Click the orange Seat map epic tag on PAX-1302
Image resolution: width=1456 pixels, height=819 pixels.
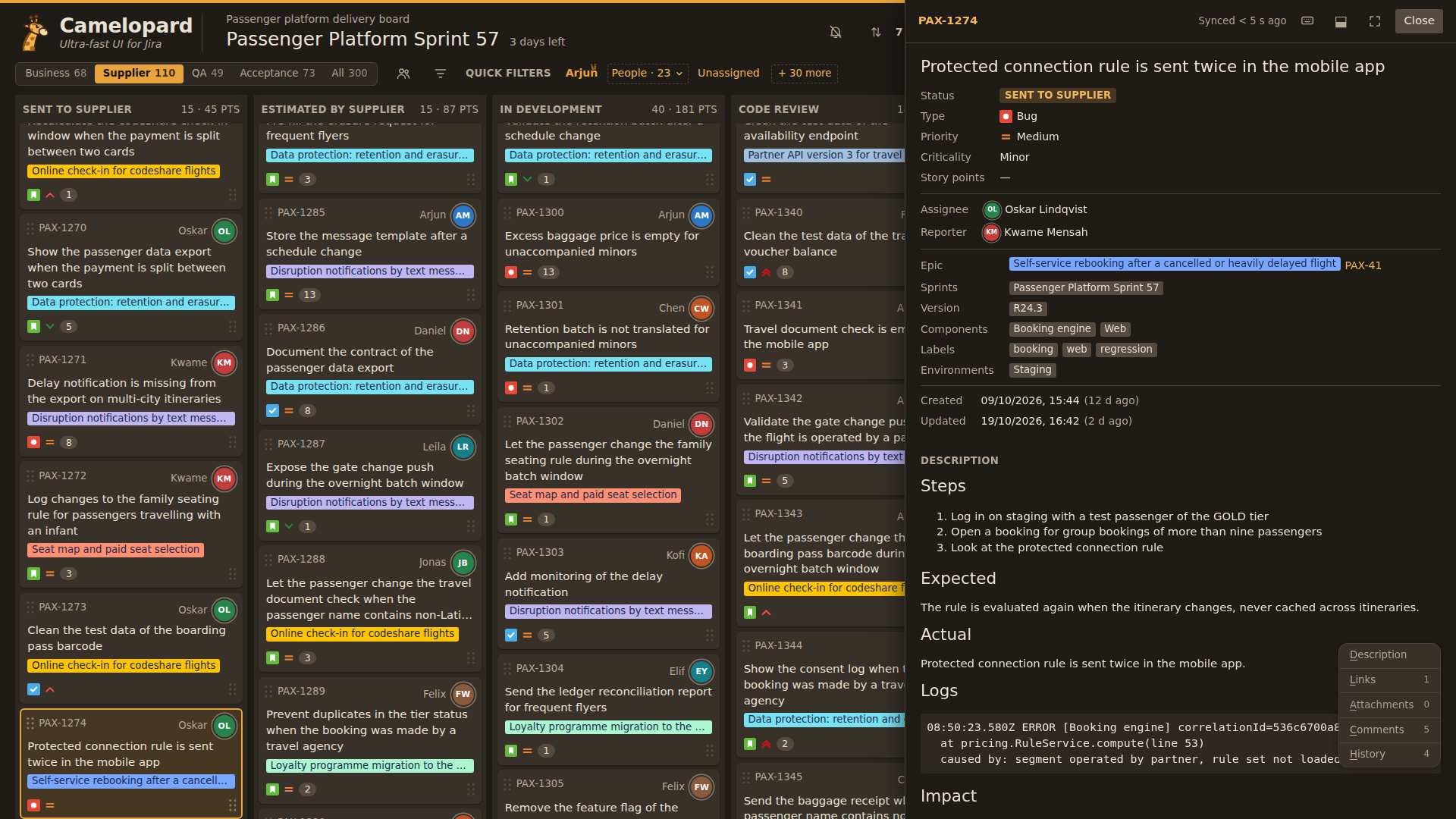click(x=593, y=495)
